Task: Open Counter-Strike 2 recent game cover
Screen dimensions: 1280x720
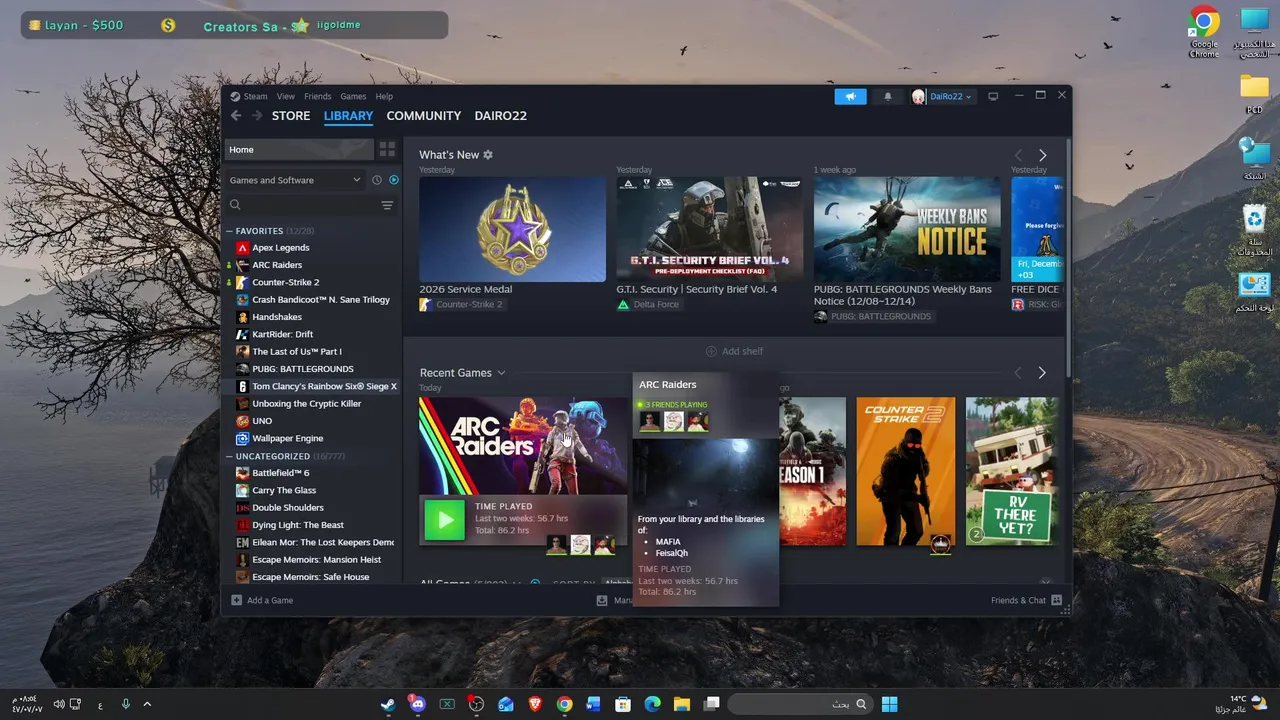Action: pyautogui.click(x=906, y=471)
